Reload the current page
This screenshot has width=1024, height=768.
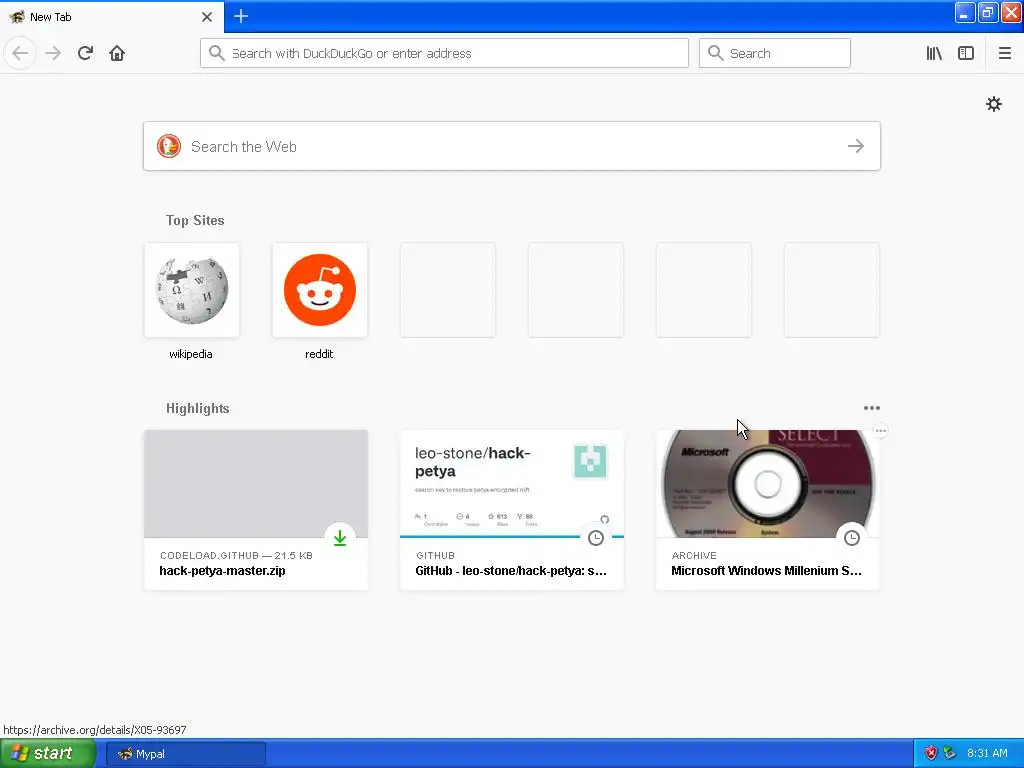85,53
